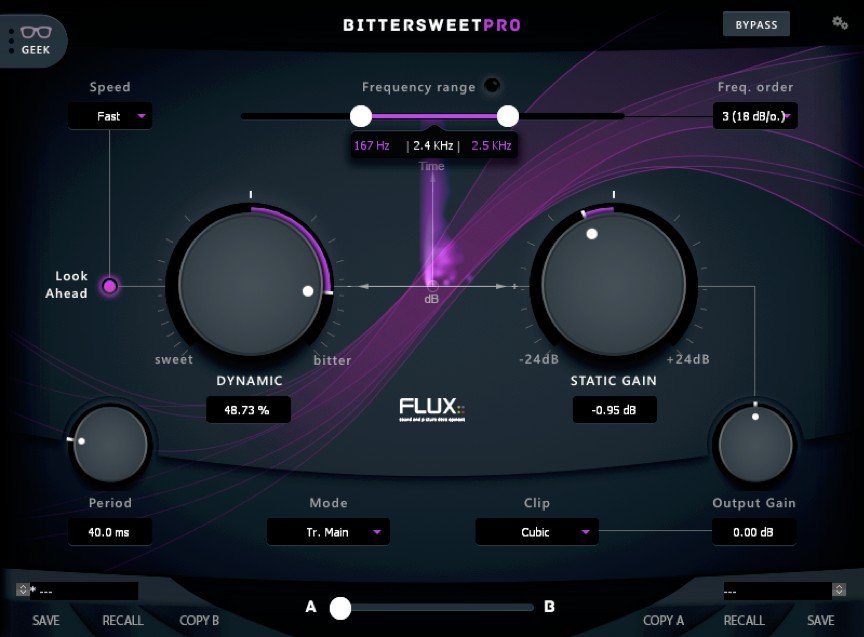Toggle the Look Ahead control
The width and height of the screenshot is (864, 637).
pos(109,287)
